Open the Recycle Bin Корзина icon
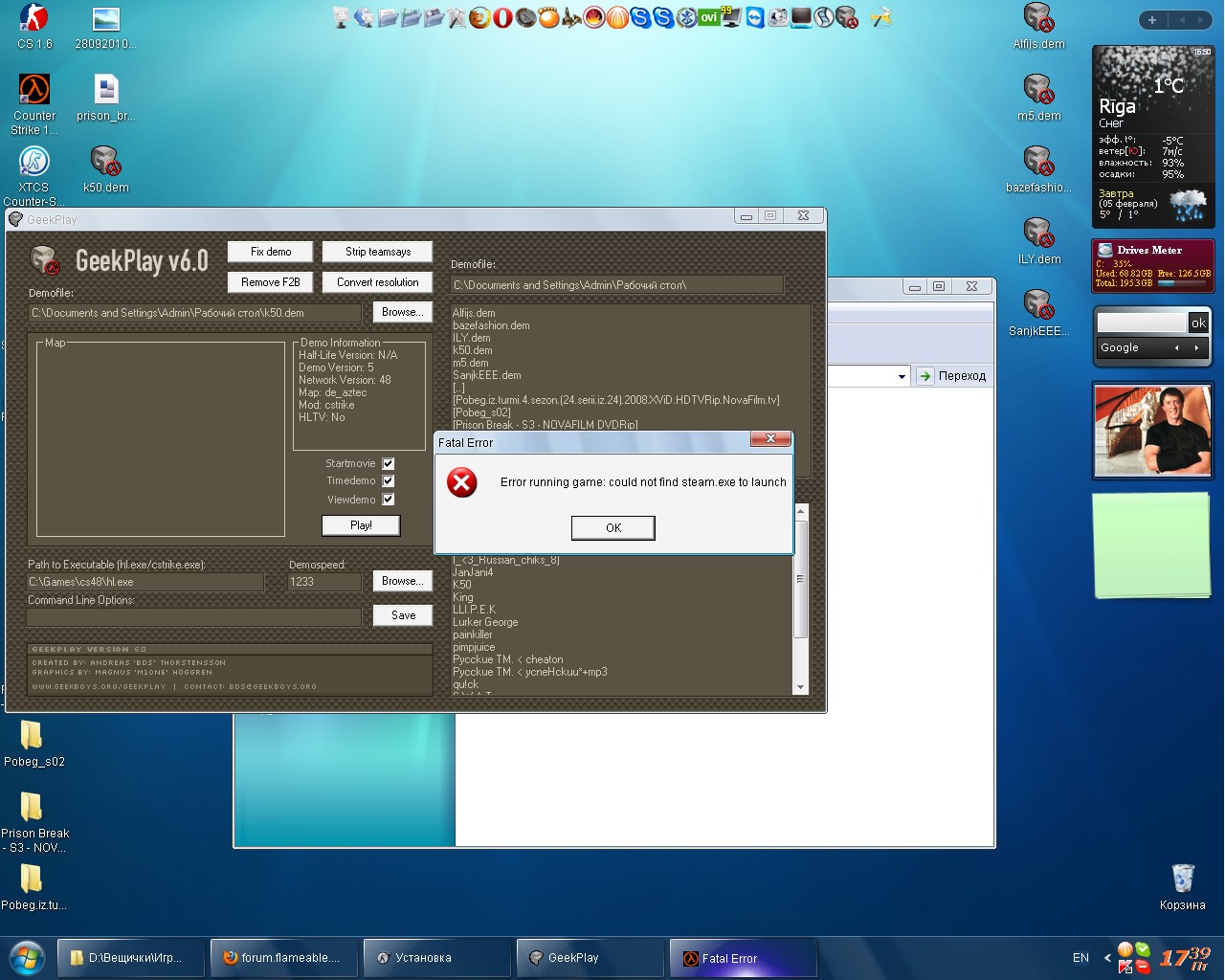The width and height of the screenshot is (1225, 980). [x=1182, y=879]
